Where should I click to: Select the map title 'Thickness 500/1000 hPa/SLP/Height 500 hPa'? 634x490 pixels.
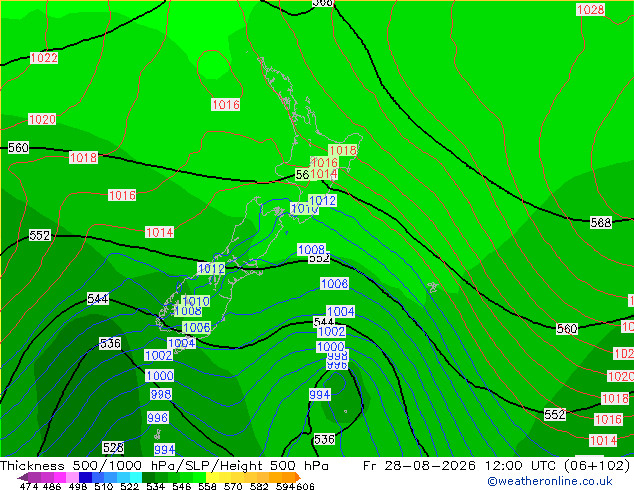pos(164,466)
